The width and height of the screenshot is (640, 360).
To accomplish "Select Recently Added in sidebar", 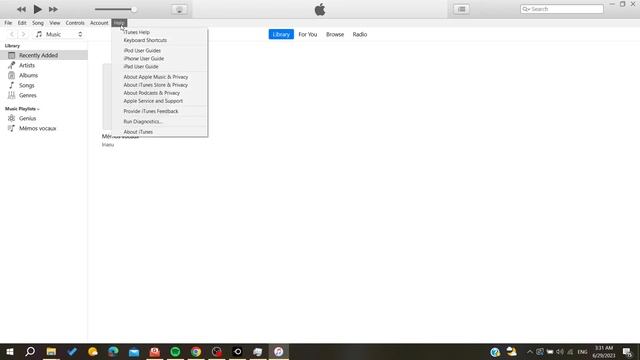I will [44, 55].
